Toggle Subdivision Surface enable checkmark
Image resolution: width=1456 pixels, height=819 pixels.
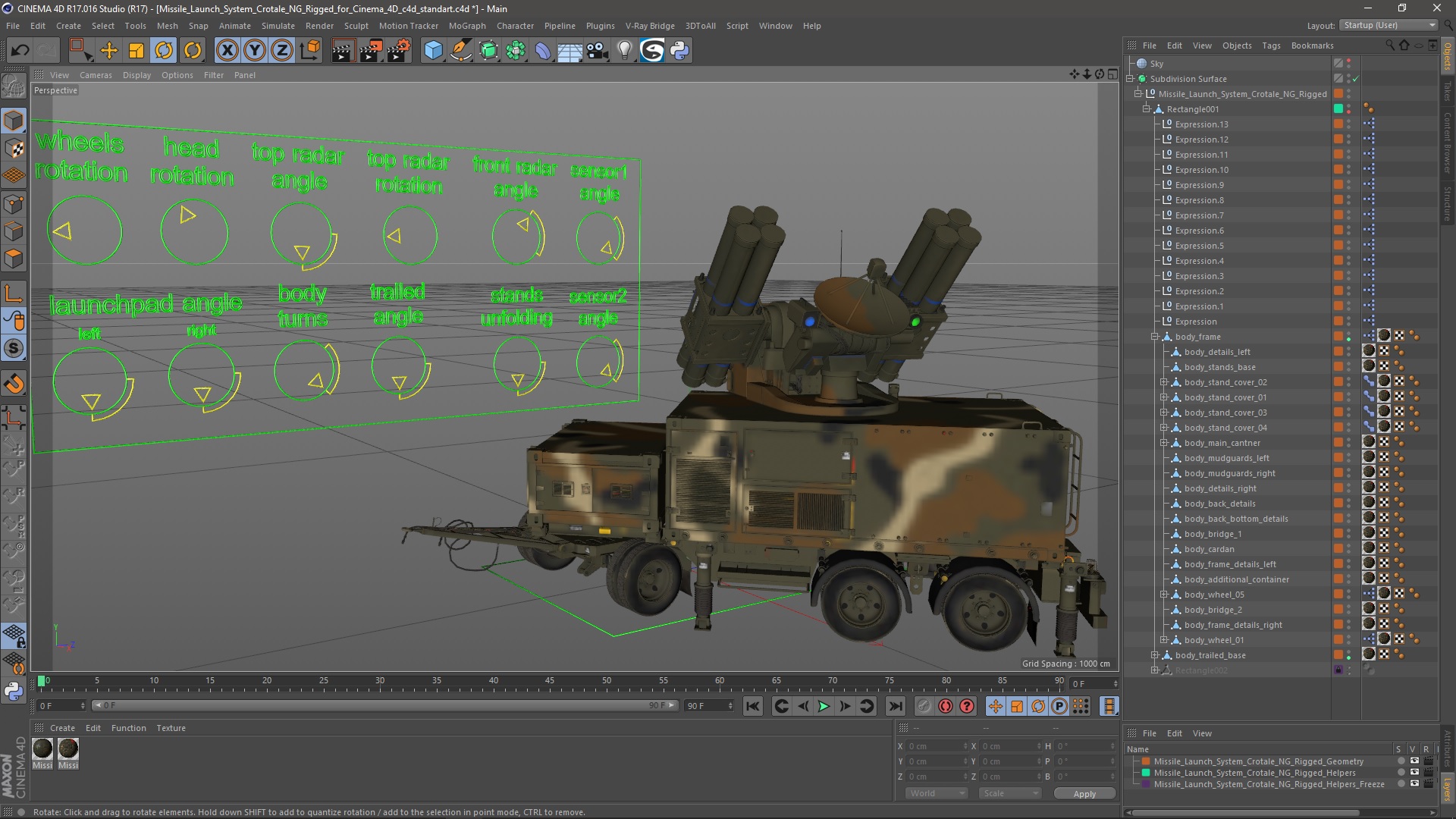(1355, 79)
